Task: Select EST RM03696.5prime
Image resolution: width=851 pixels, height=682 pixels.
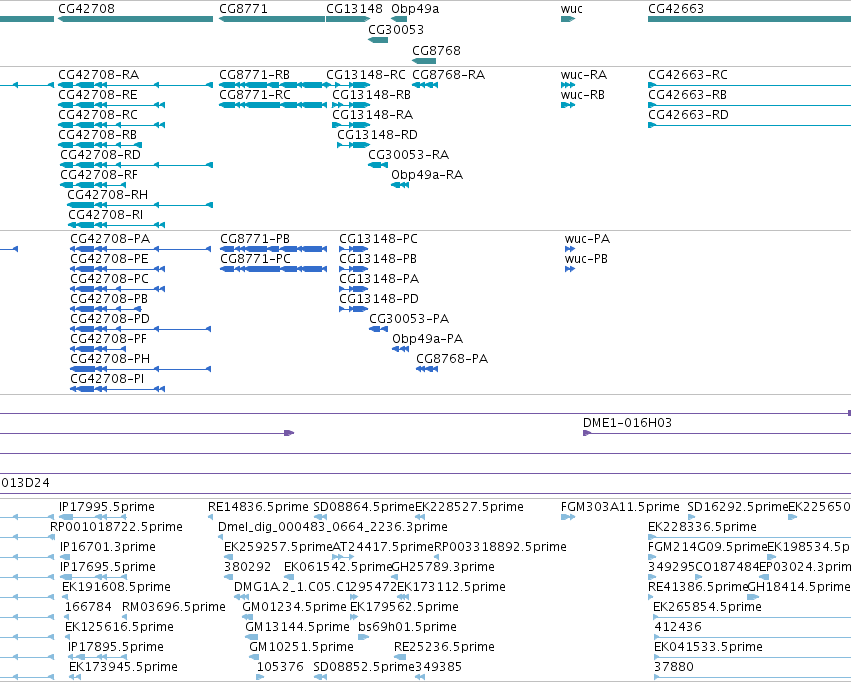Action: [174, 607]
